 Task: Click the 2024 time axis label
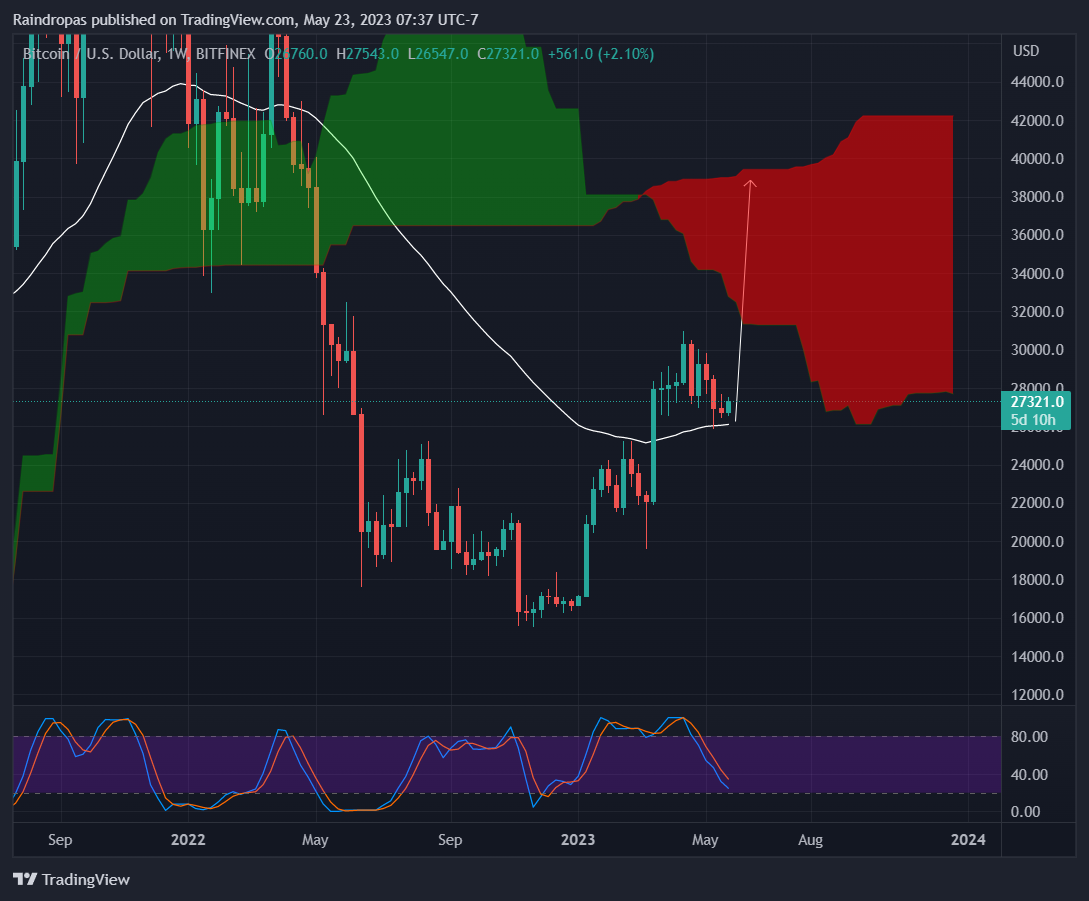[x=968, y=840]
